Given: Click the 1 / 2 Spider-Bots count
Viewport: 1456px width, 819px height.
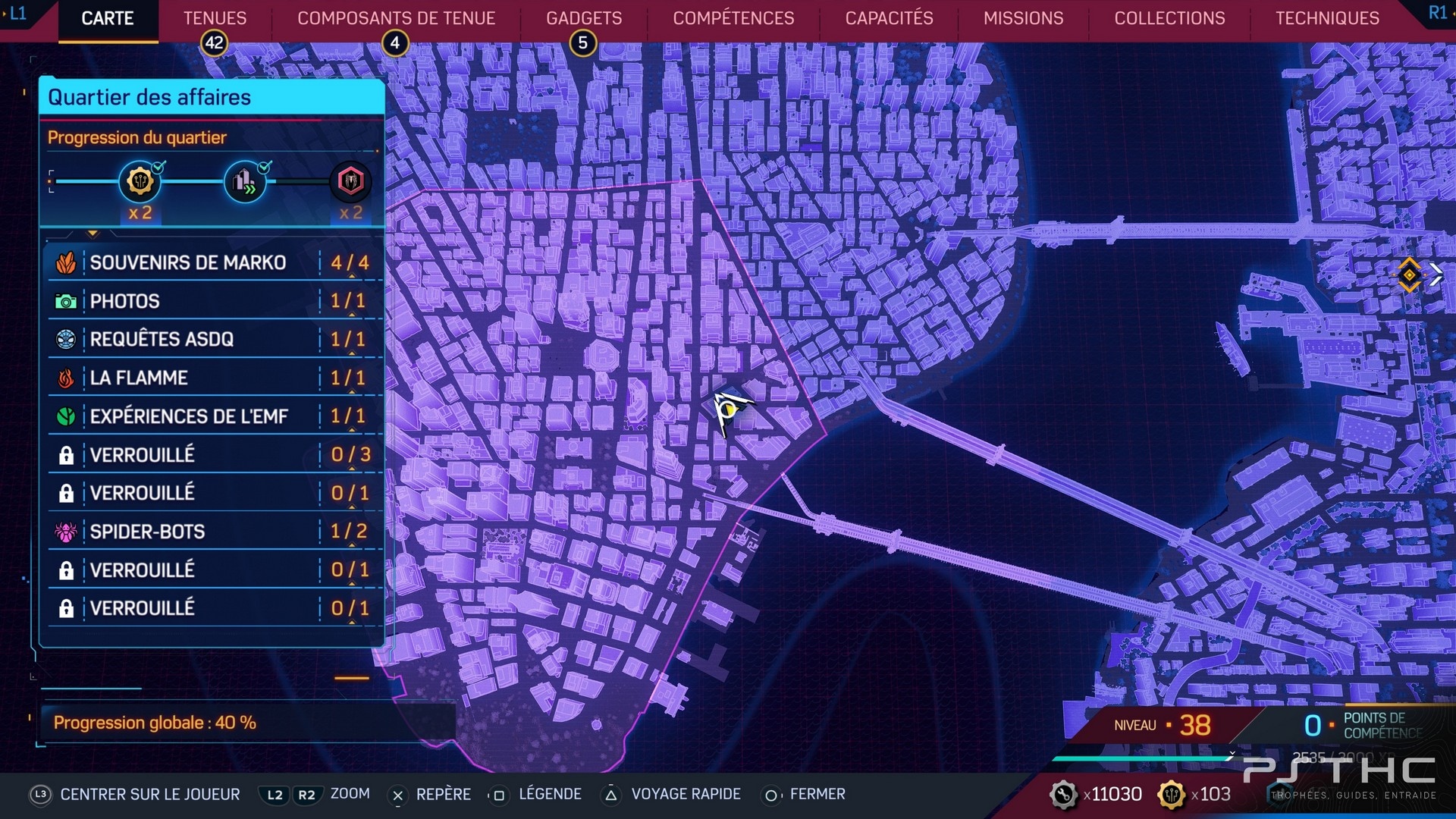Looking at the screenshot, I should (349, 532).
